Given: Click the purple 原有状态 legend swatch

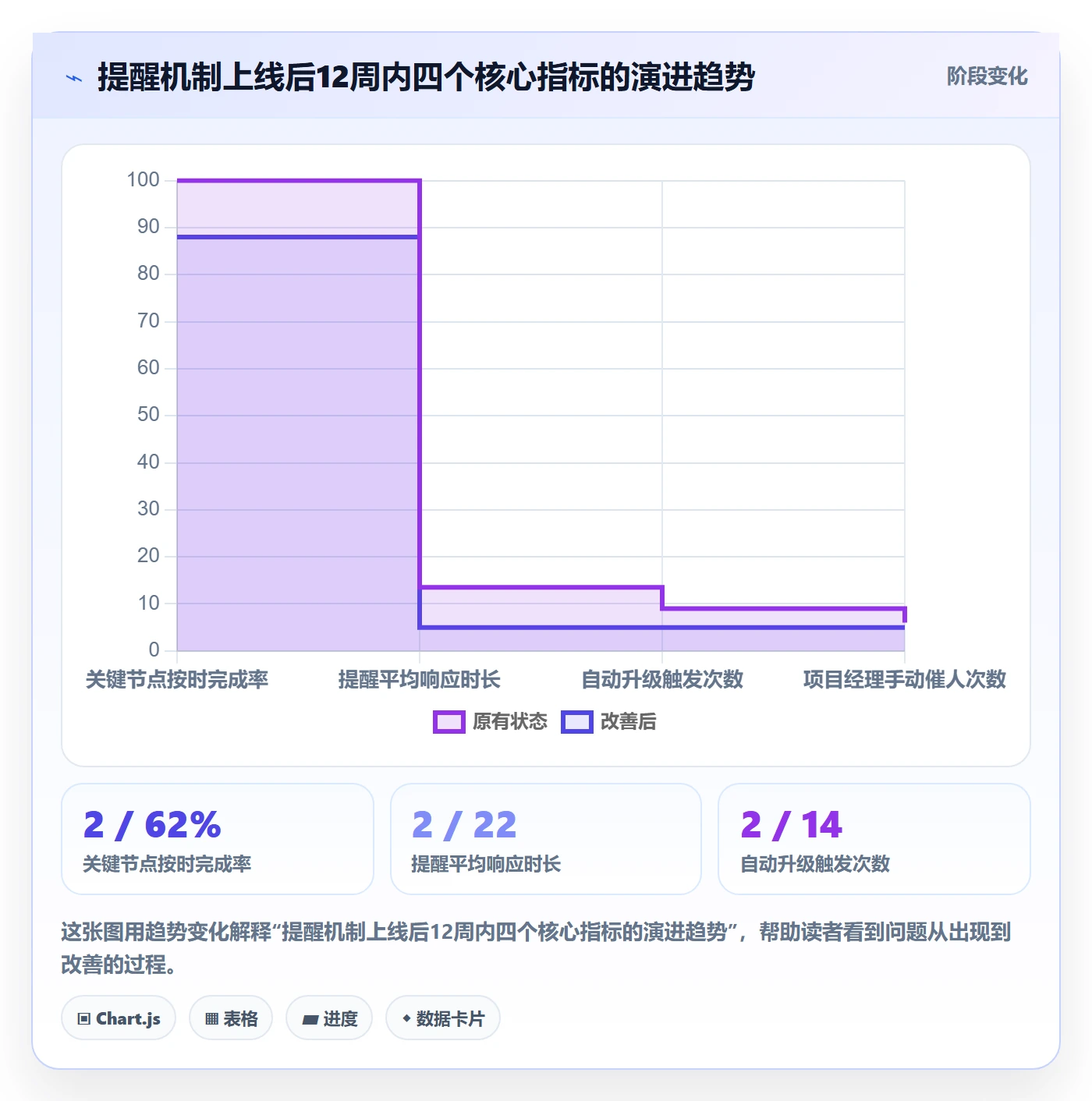Looking at the screenshot, I should [449, 722].
